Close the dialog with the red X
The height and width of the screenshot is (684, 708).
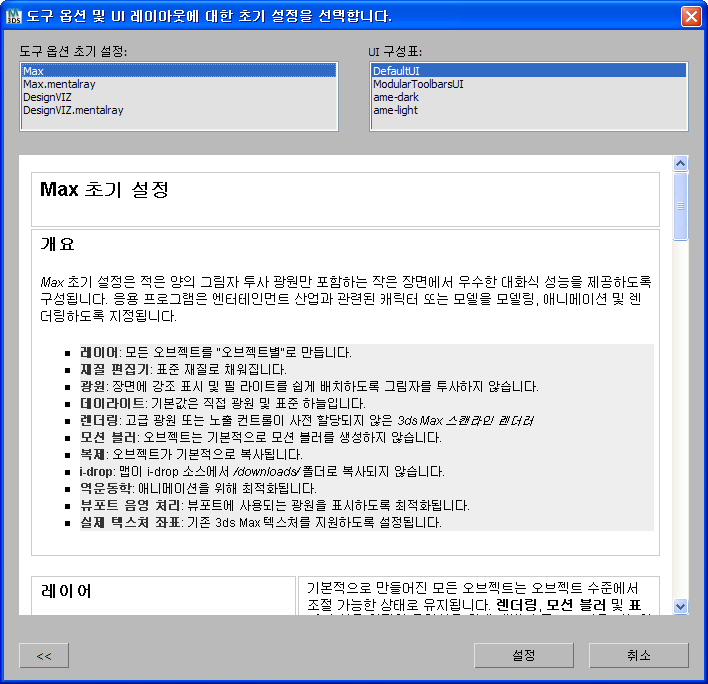(x=691, y=17)
